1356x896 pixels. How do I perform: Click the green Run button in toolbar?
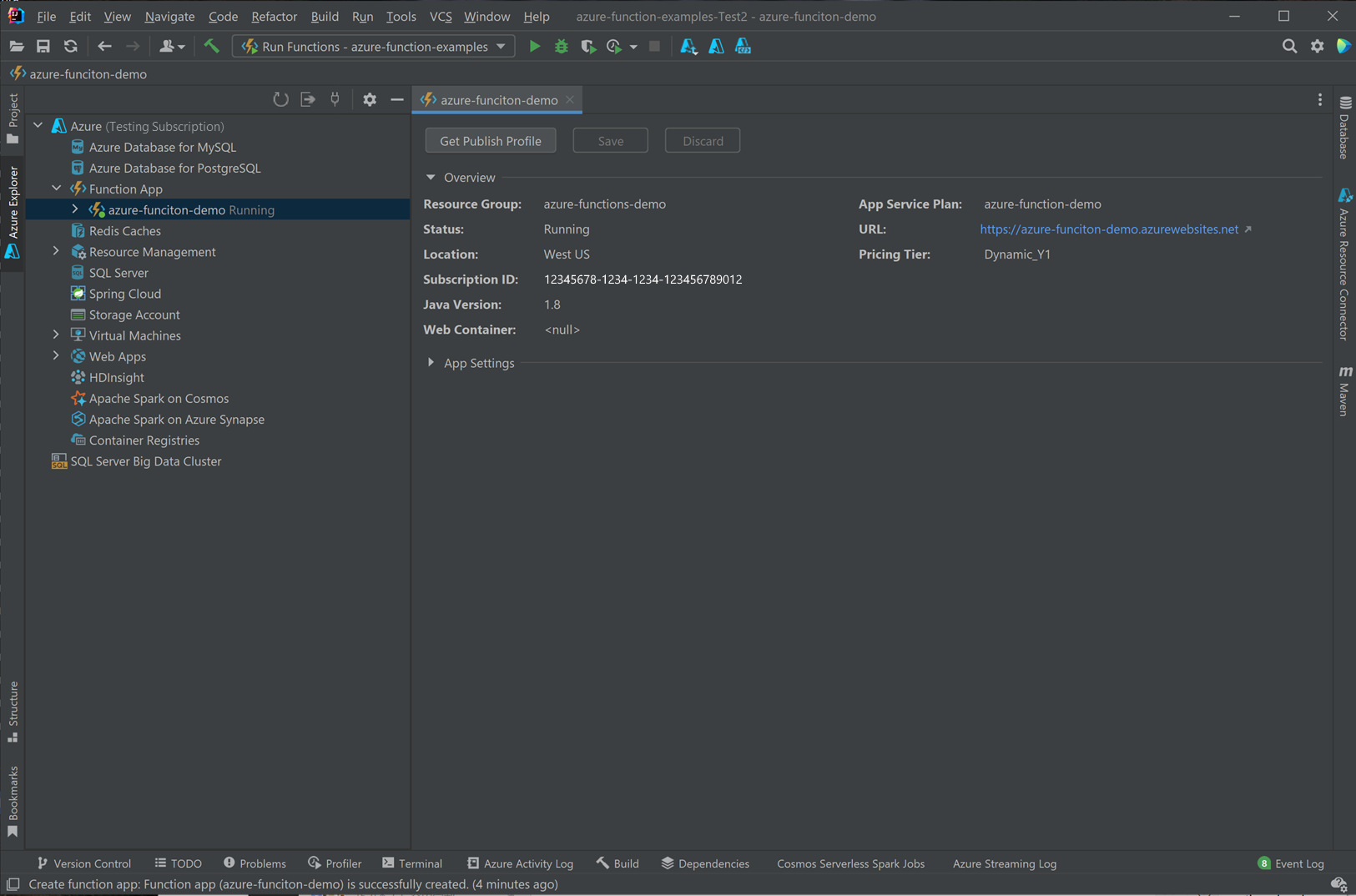click(535, 47)
